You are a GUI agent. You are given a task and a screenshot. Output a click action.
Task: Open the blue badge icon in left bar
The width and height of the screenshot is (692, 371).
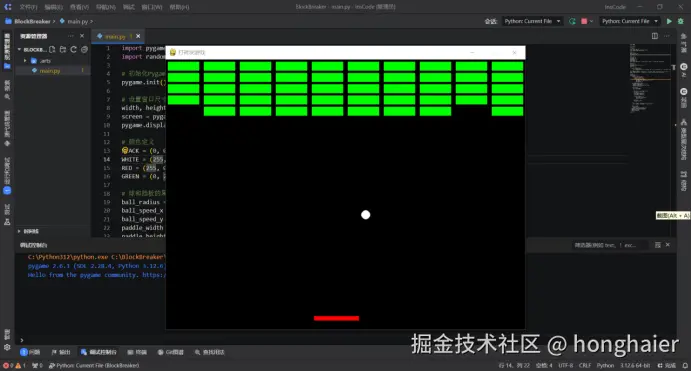pos(7,191)
